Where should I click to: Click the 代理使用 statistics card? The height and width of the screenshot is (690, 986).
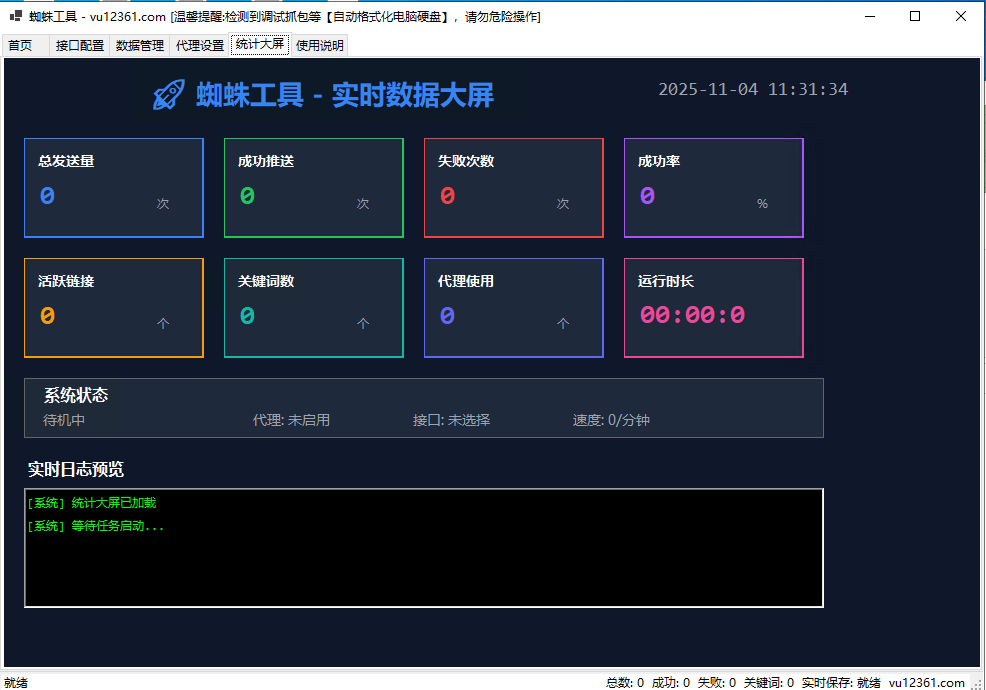[514, 308]
